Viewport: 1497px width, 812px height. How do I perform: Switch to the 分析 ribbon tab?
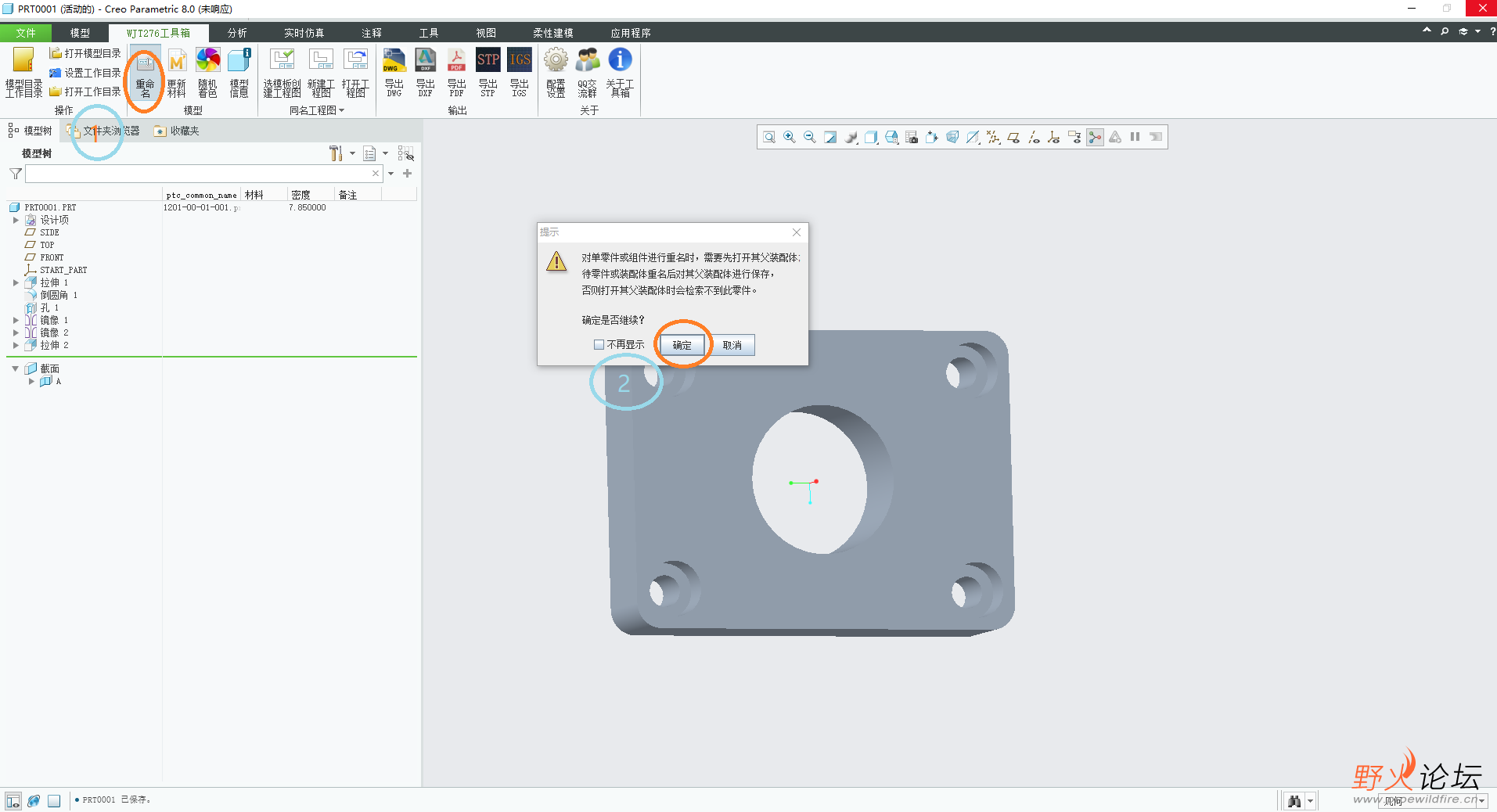click(x=237, y=33)
